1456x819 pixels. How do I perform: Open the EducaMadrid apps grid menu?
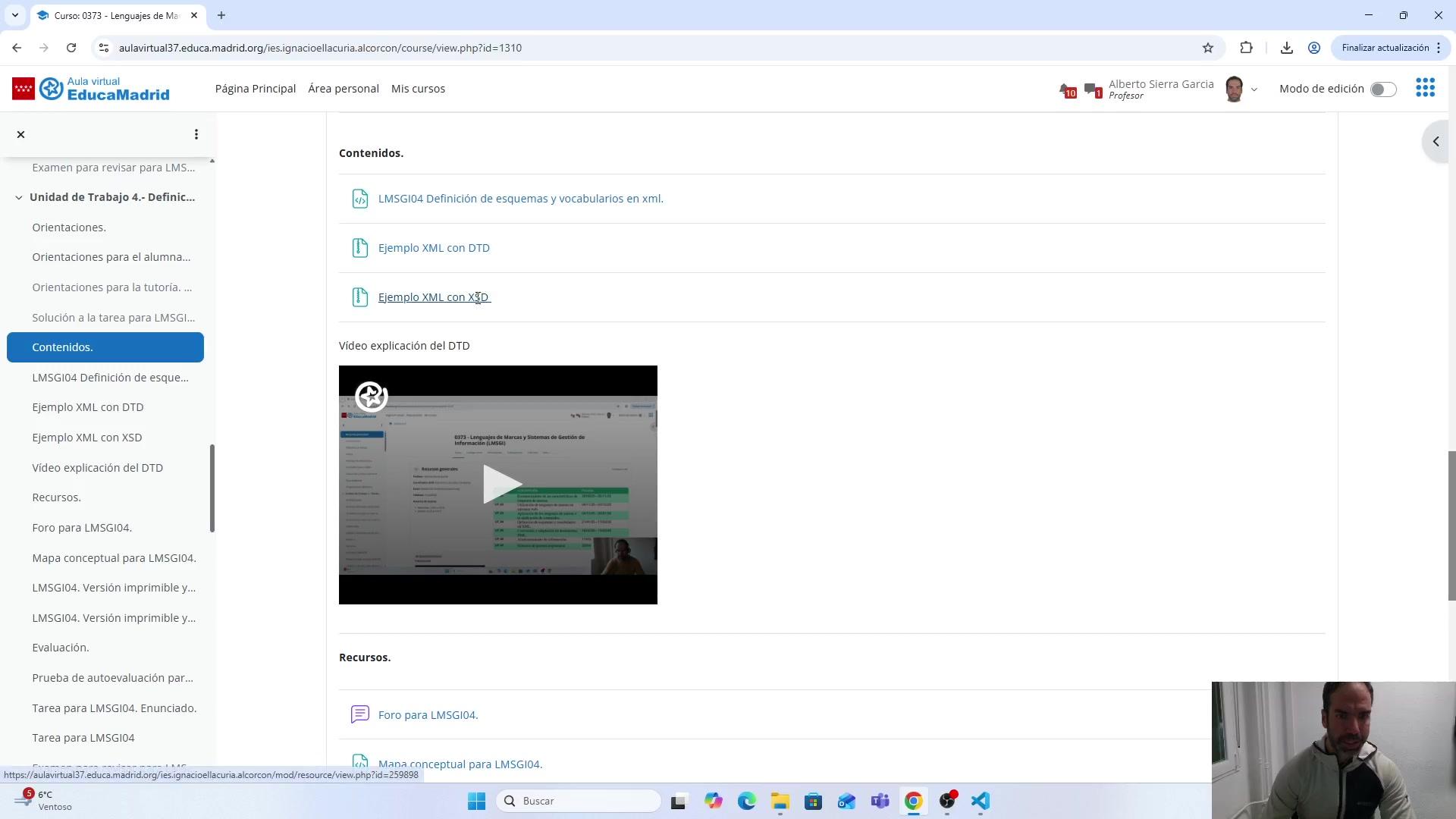point(1425,88)
